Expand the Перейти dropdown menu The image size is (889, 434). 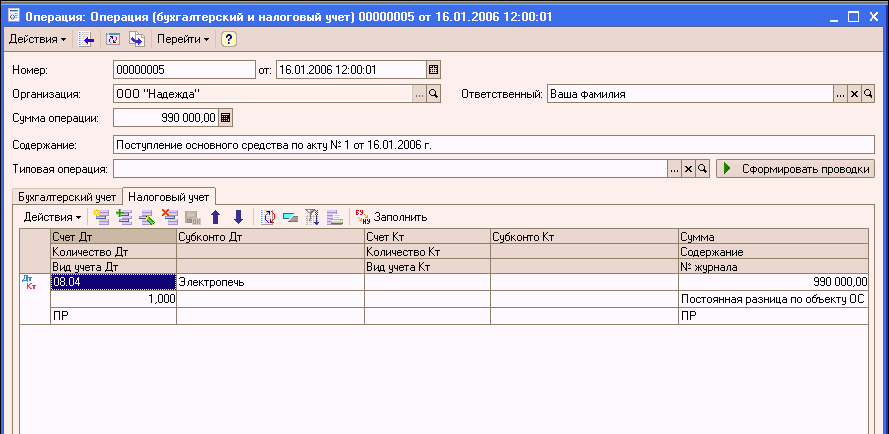[183, 39]
